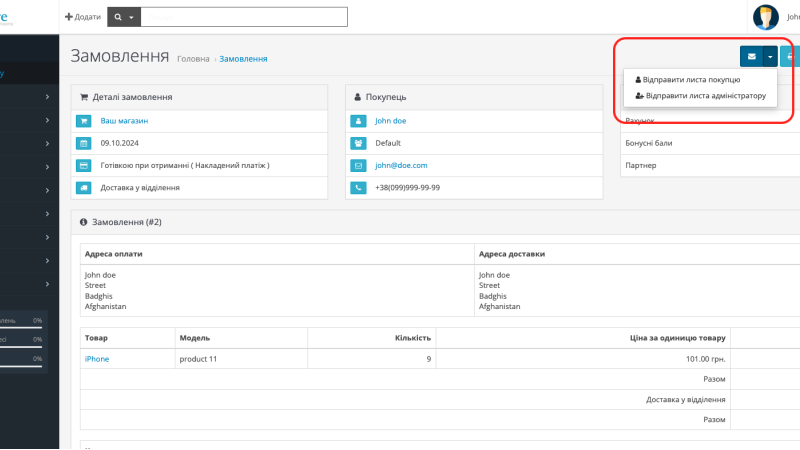The image size is (800, 450).
Task: Click the person icon in 'Покупець' header
Action: (x=358, y=97)
